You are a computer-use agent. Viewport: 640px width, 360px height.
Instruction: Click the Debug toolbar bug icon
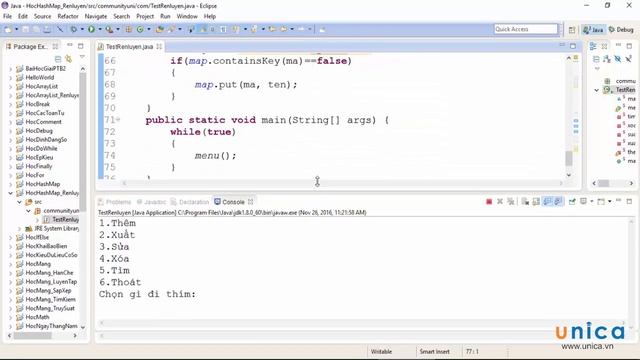coord(73,29)
